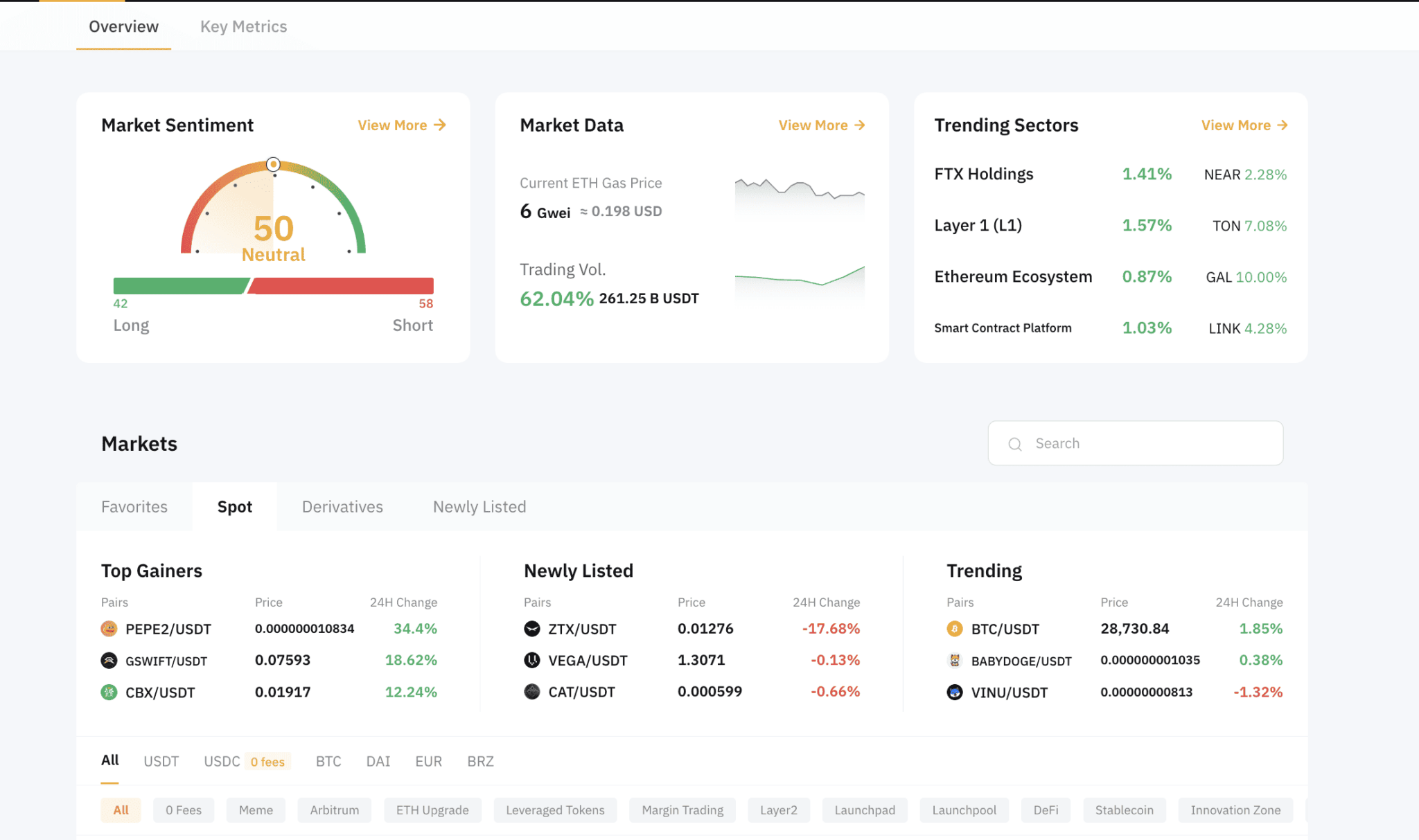Open the Favorites markets tab
This screenshot has height=840, width=1419.
[134, 507]
